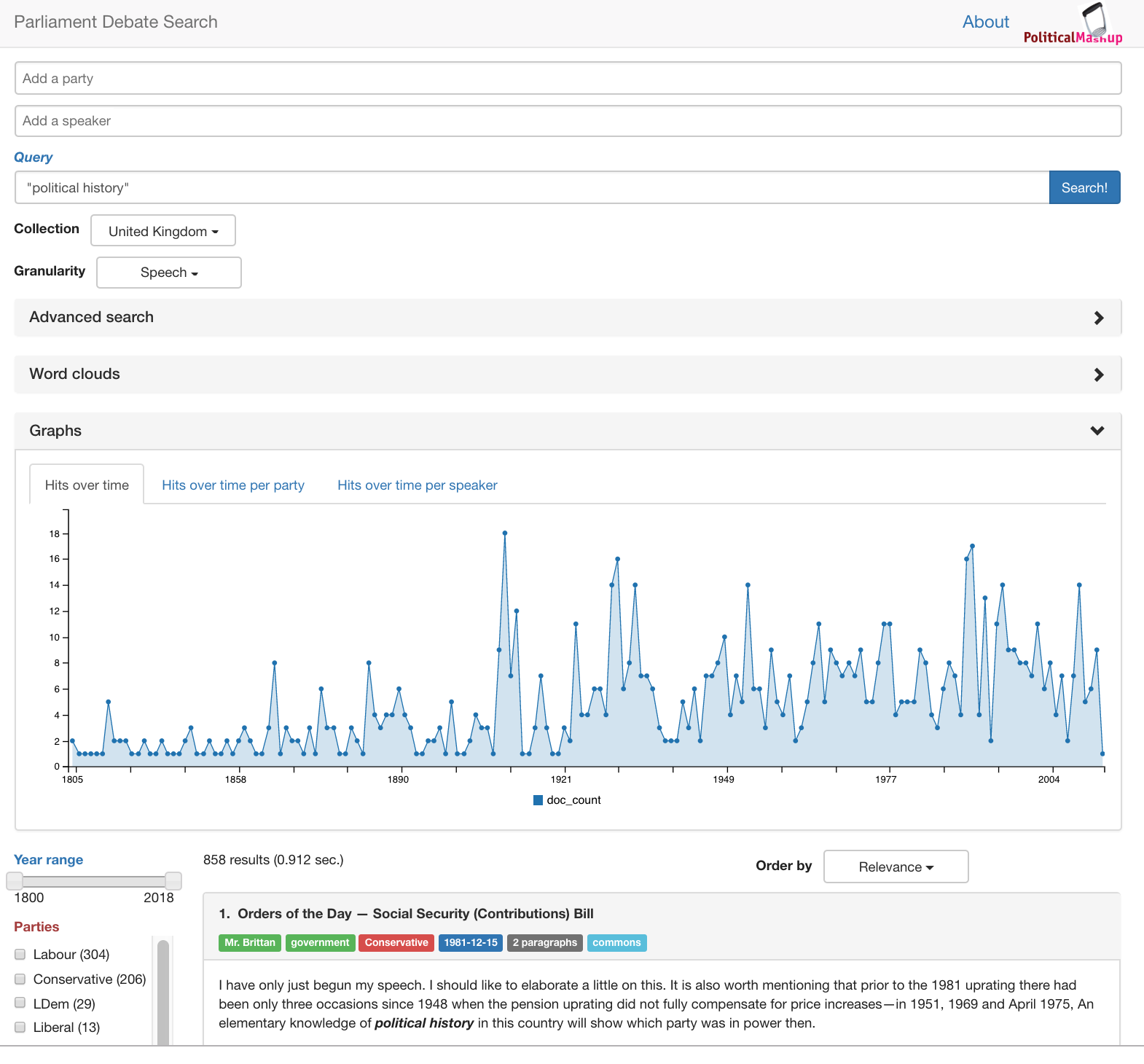This screenshot has height=1064, width=1144.
Task: Focus the Add a speaker input field
Action: click(568, 121)
